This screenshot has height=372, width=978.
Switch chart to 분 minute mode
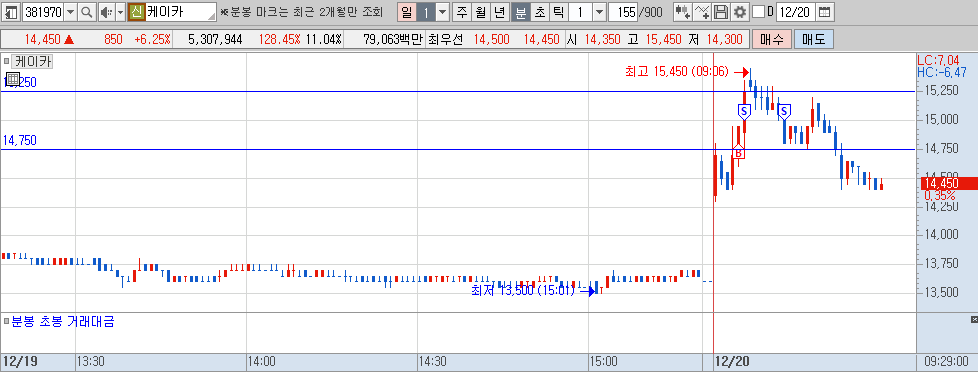point(520,12)
